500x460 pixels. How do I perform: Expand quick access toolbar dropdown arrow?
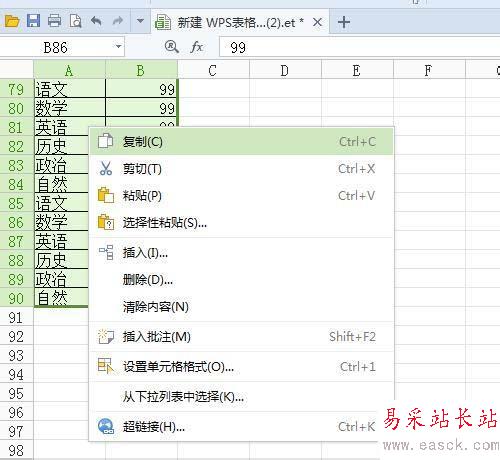[x=140, y=21]
